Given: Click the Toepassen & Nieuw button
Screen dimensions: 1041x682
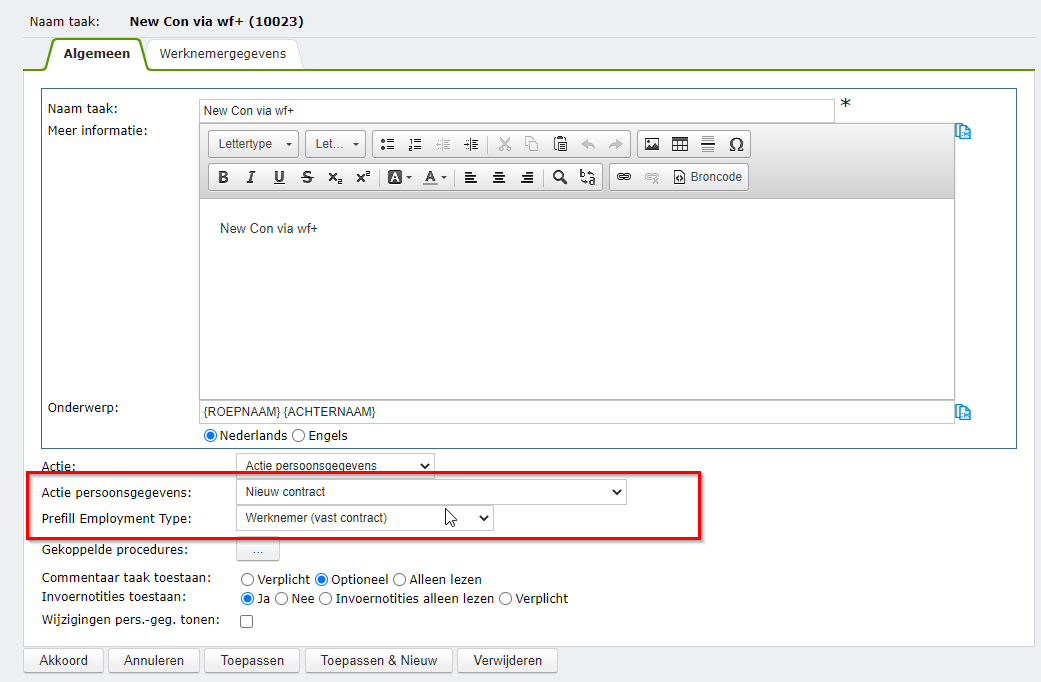Looking at the screenshot, I should point(378,660).
